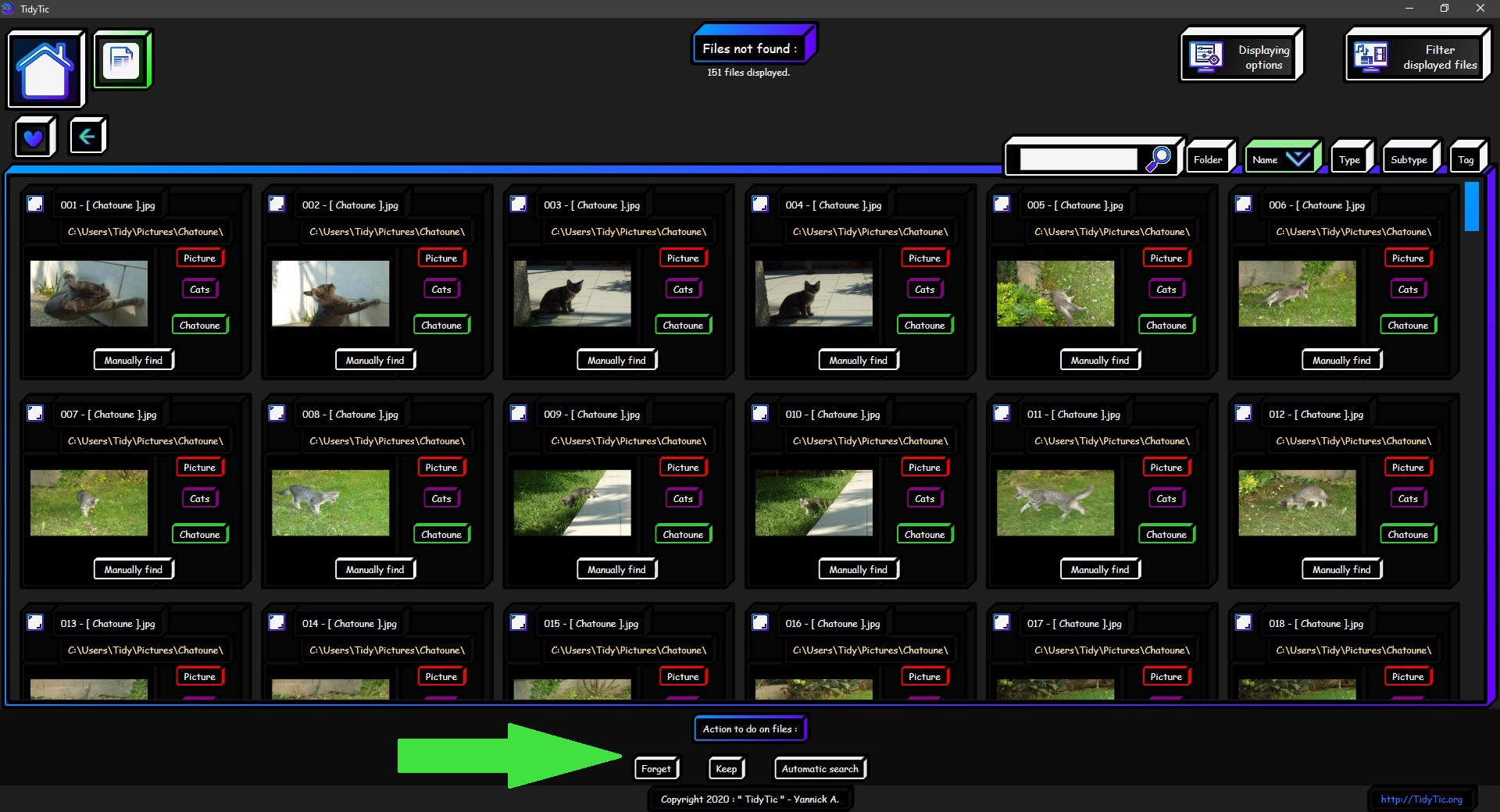The image size is (1500, 812).
Task: Click file name 017 - [ Chatoune ].jpg
Action: (x=1074, y=623)
